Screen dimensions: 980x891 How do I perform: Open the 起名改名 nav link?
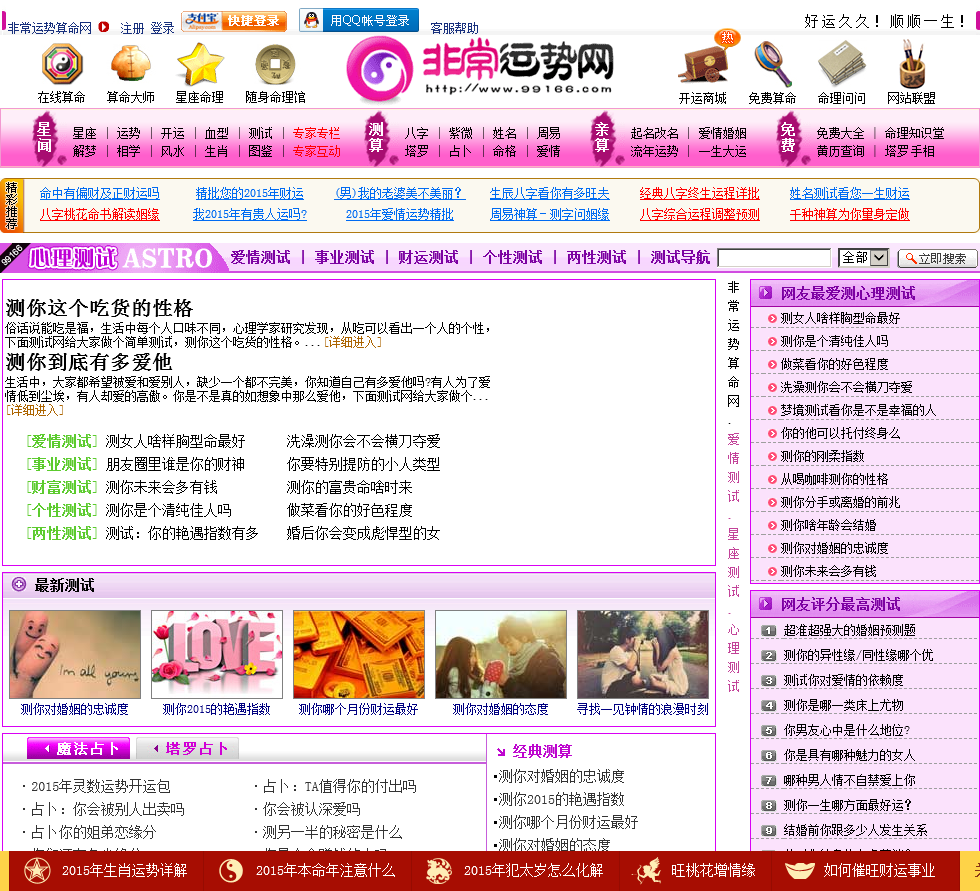click(x=654, y=133)
